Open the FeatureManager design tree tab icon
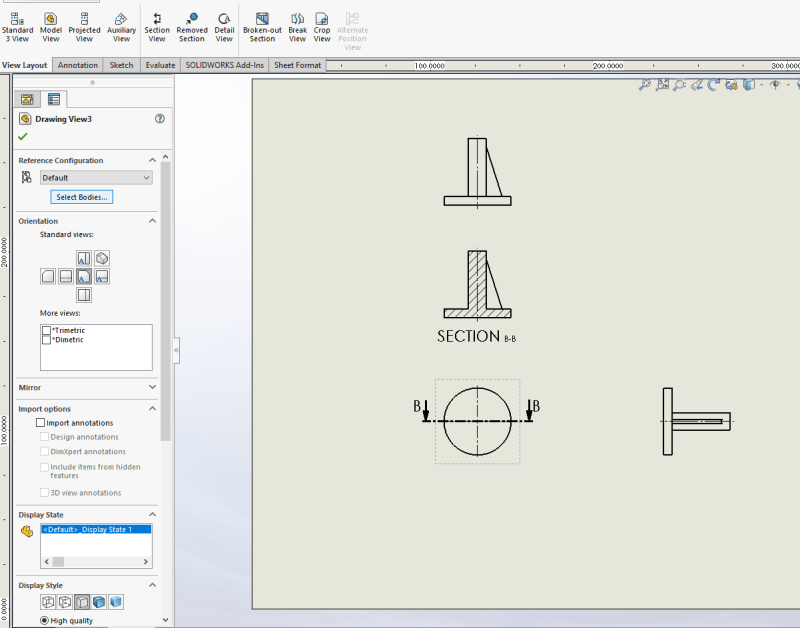This screenshot has height=628, width=800. point(27,99)
